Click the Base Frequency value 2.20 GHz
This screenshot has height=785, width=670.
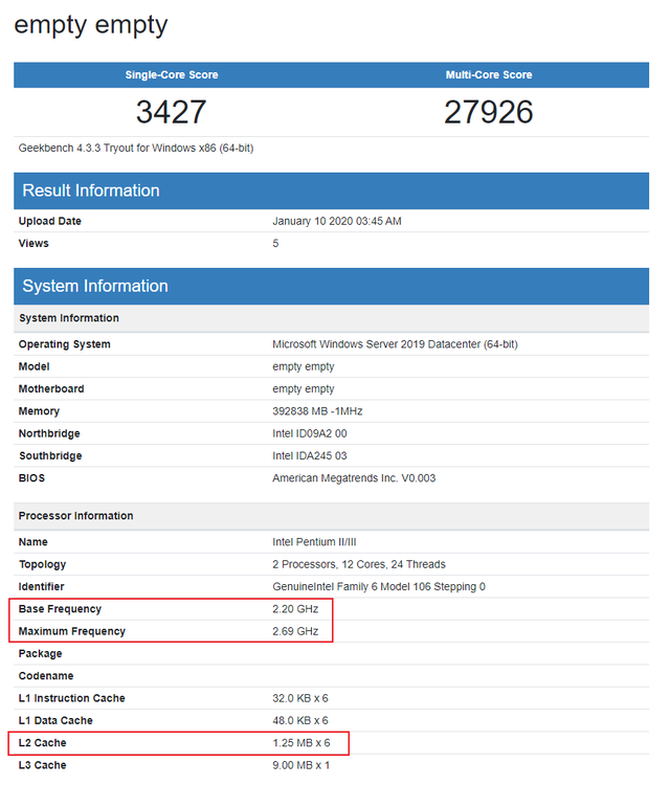coord(293,609)
